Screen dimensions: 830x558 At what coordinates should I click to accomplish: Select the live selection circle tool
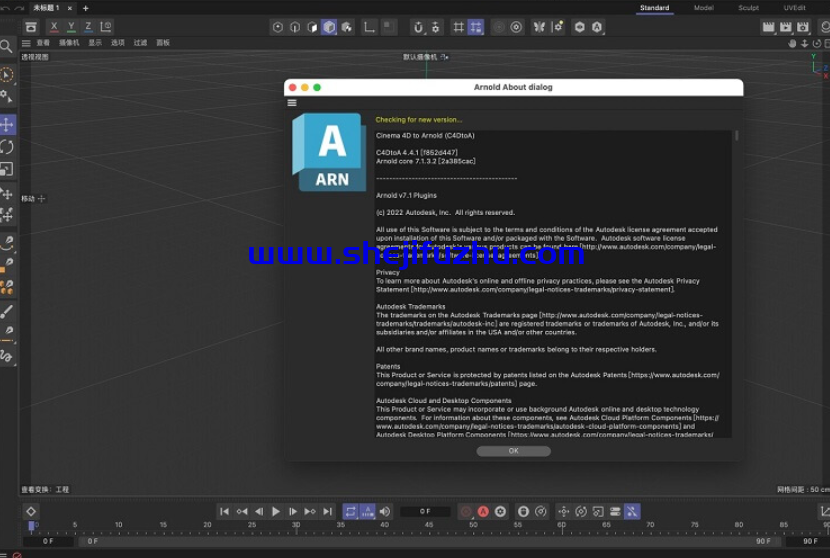point(7,75)
